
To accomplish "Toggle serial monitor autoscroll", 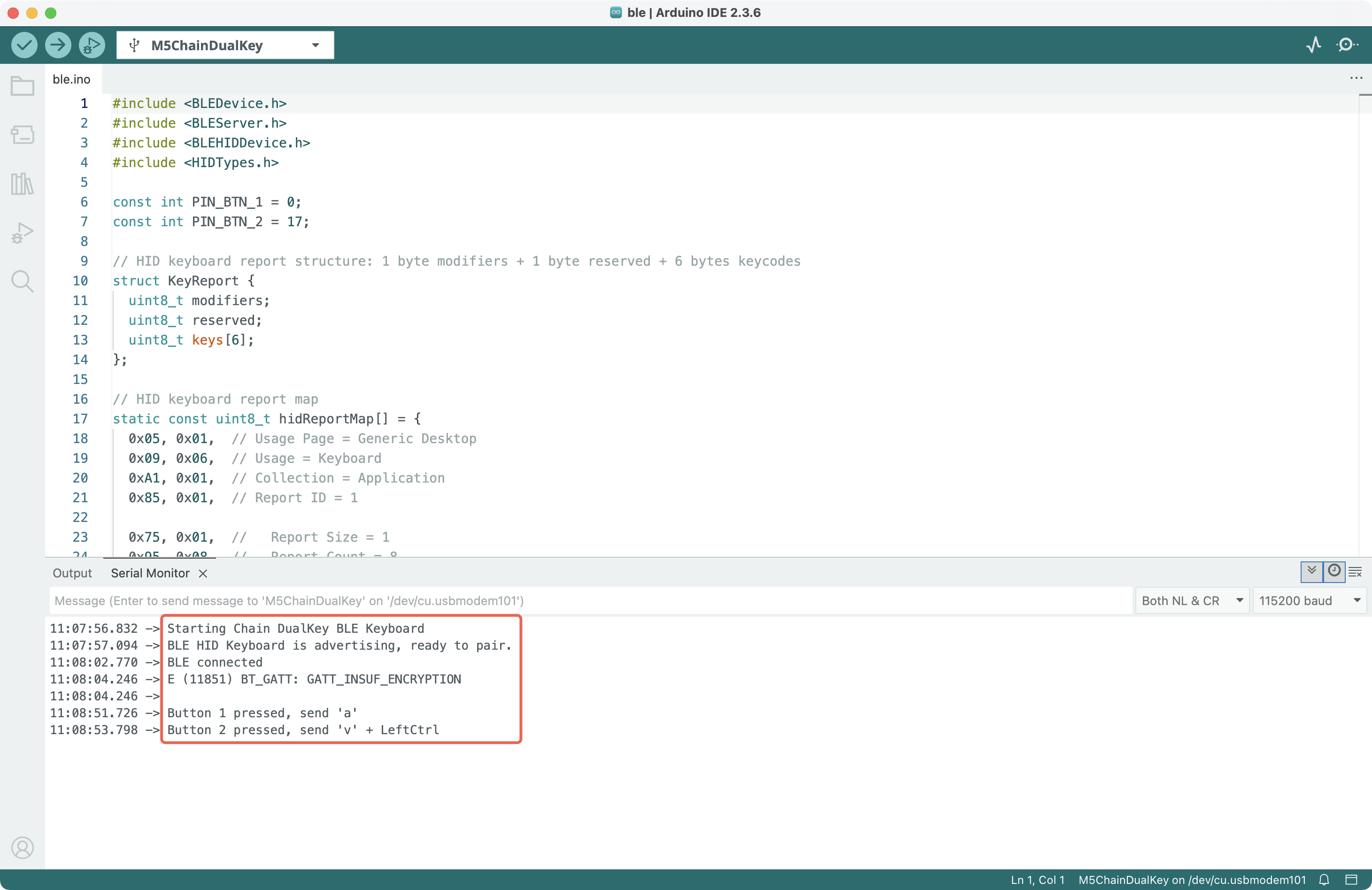I will pos(1311,571).
